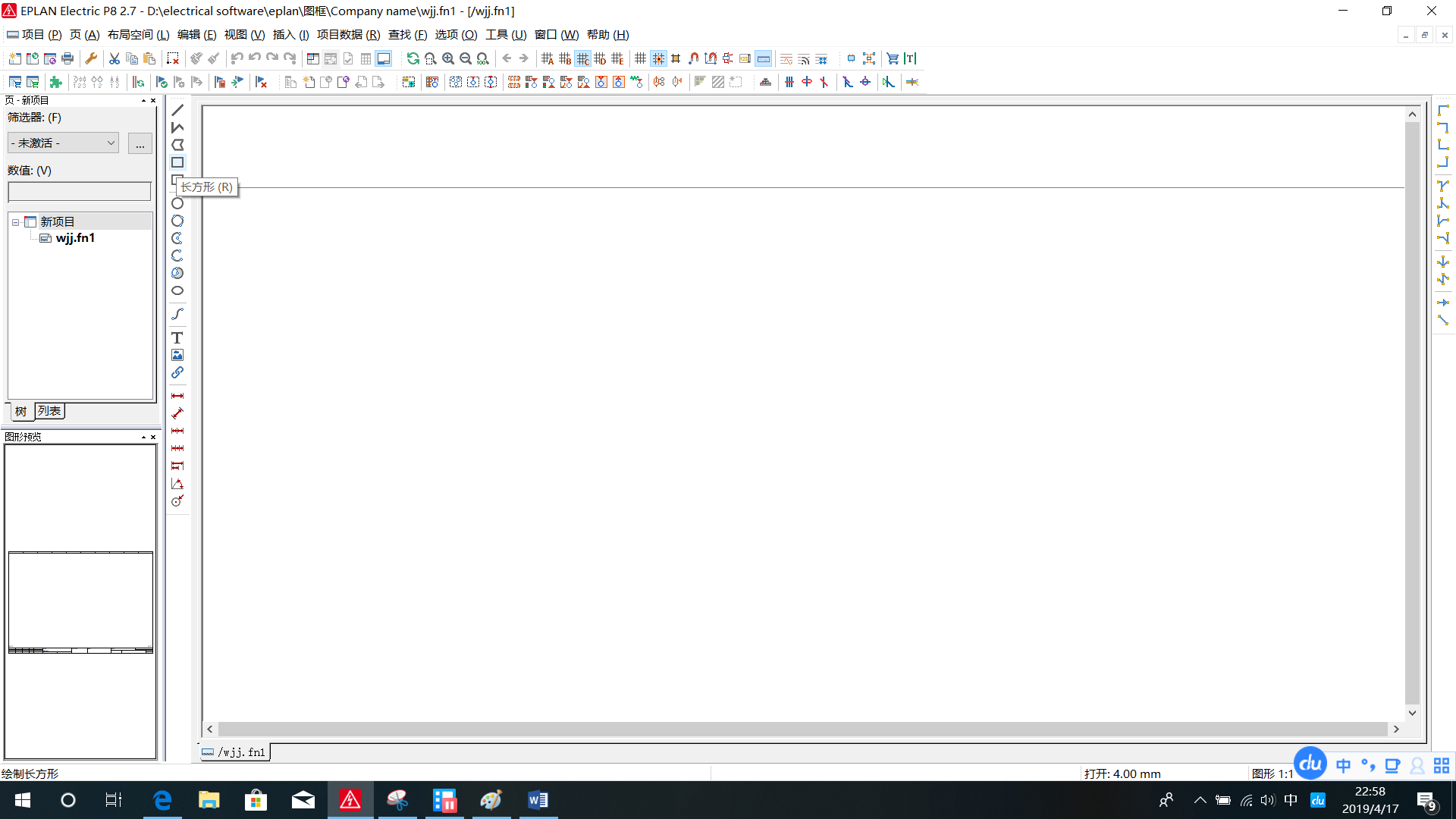Viewport: 1456px width, 819px height.
Task: Click the 数值 filter input field
Action: (80, 192)
